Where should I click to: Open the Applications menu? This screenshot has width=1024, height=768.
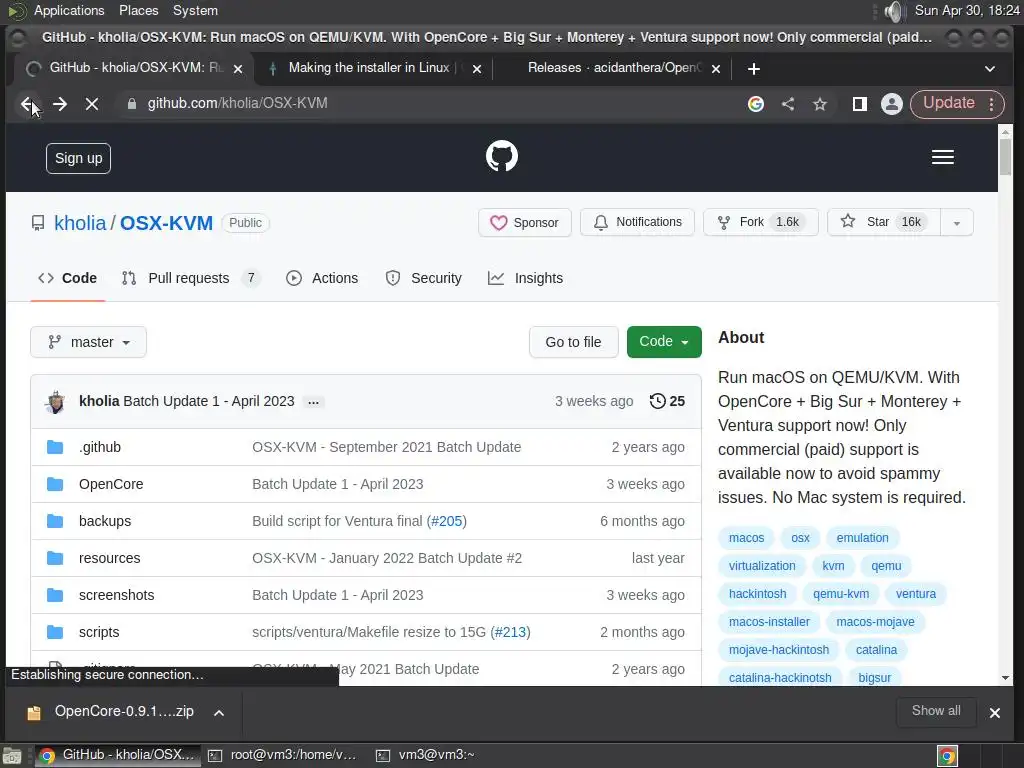(69, 10)
